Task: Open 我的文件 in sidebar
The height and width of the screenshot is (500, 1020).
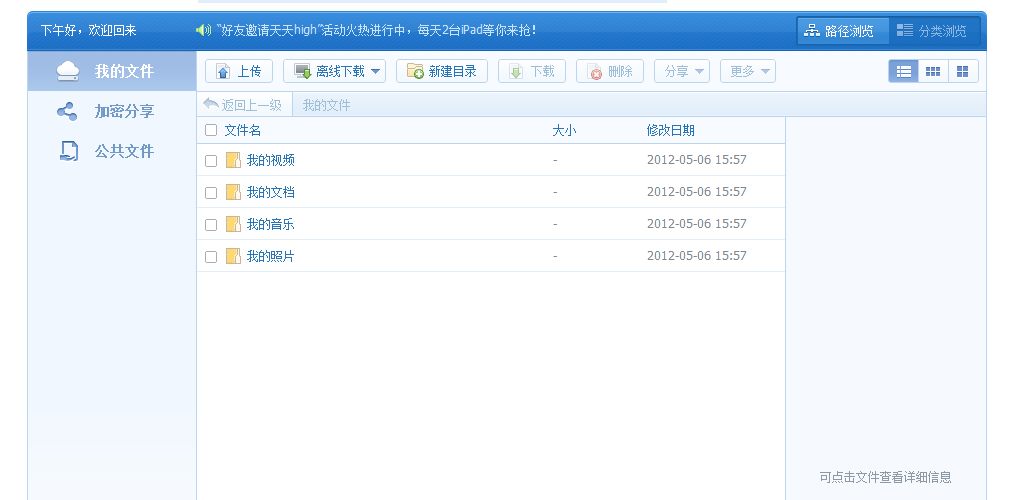Action: tap(111, 71)
